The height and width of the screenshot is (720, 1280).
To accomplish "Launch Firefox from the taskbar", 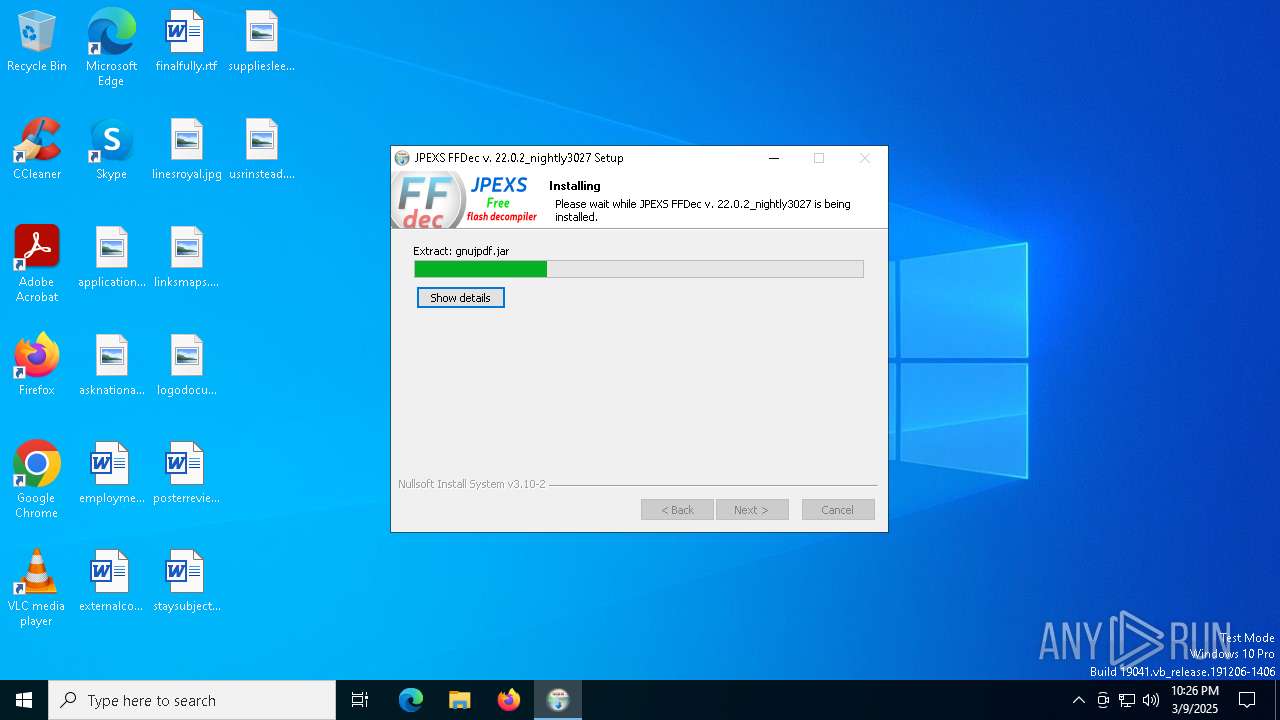I will tap(509, 700).
